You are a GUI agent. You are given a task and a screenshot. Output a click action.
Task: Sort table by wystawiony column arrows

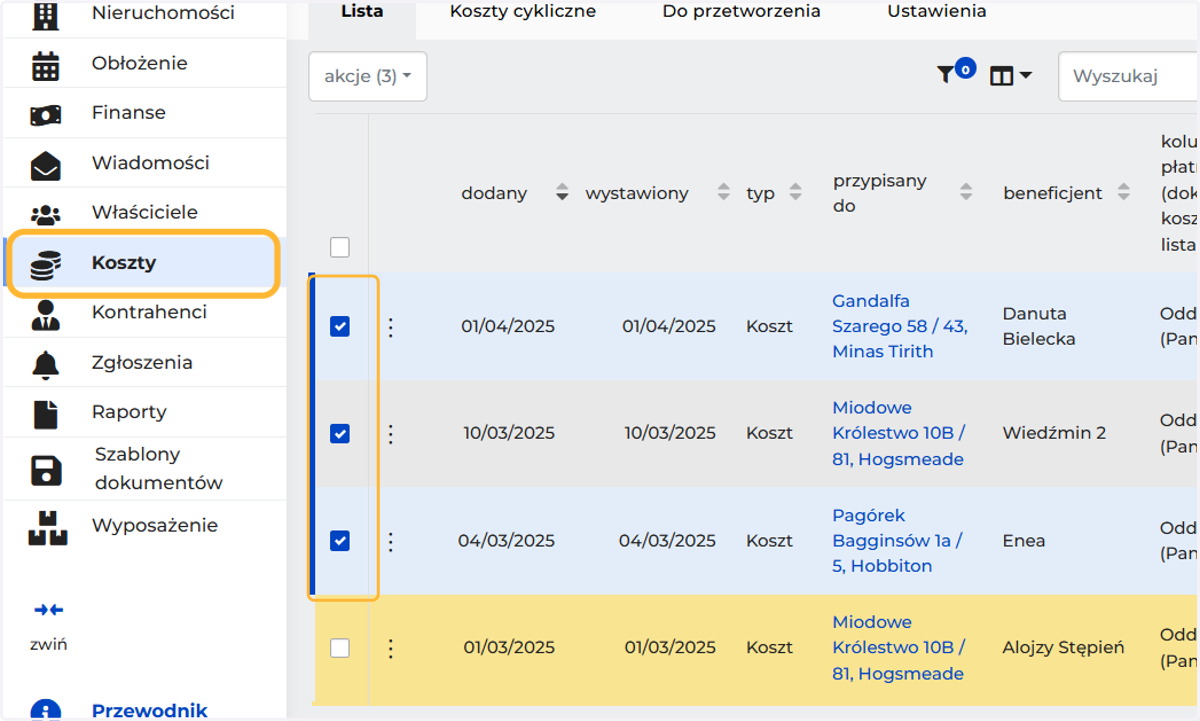[x=724, y=193]
